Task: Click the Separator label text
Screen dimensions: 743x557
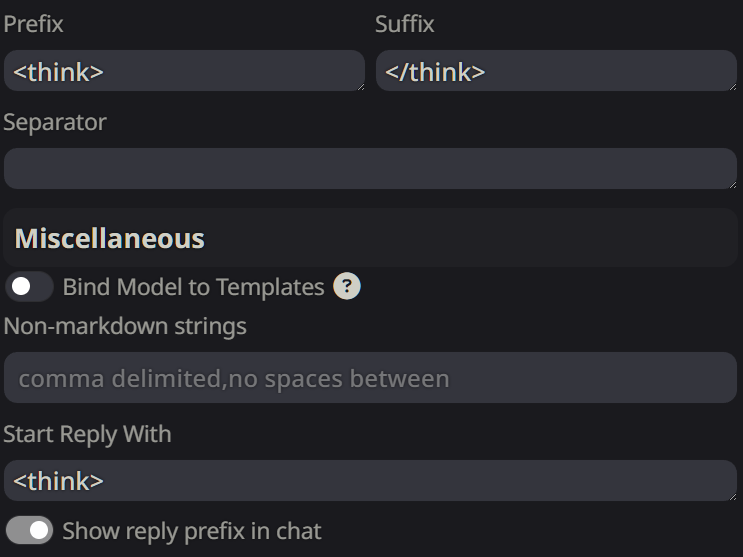Action: [55, 122]
